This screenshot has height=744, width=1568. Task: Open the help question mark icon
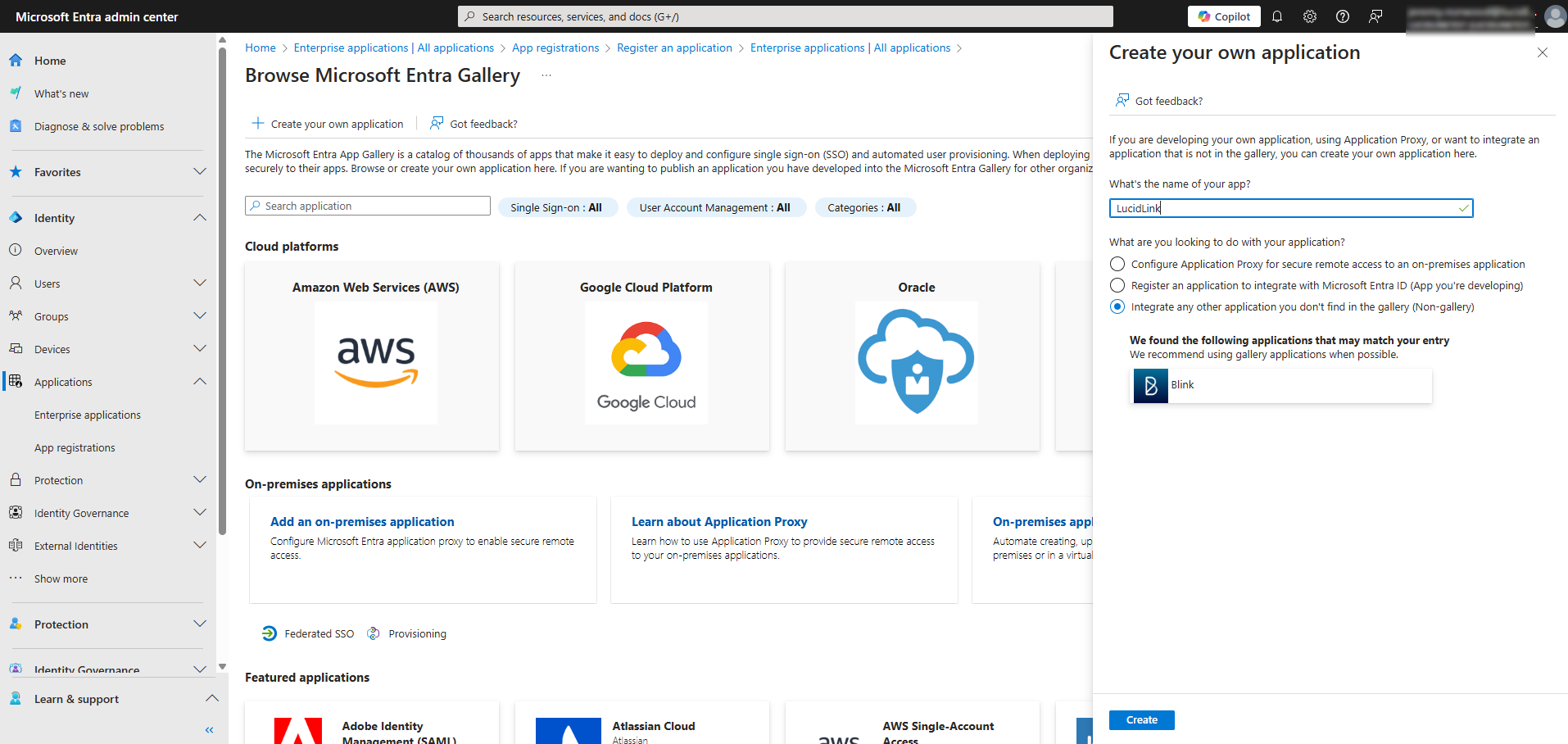(1343, 16)
